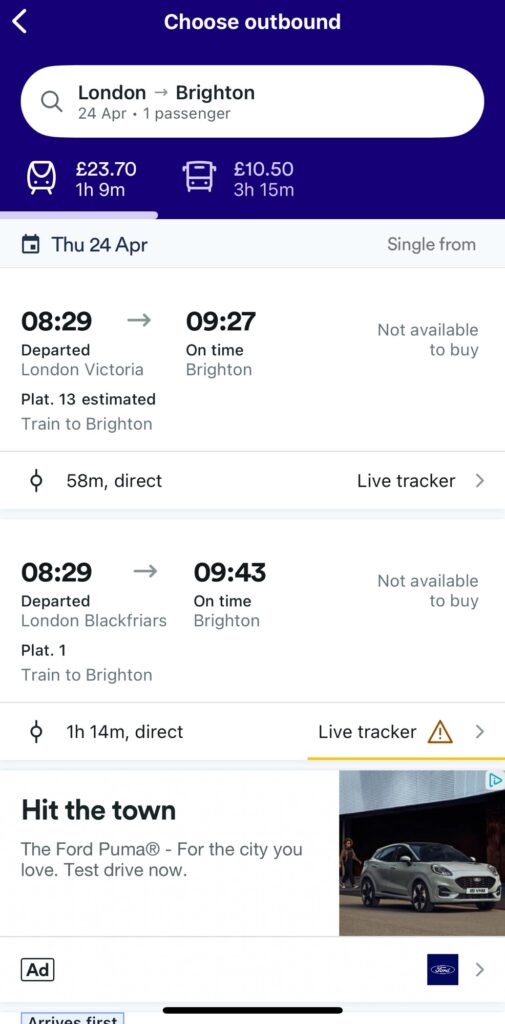Screen dimensions: 505x1024
Task: Tap the search magnifier icon
Action: (x=51, y=101)
